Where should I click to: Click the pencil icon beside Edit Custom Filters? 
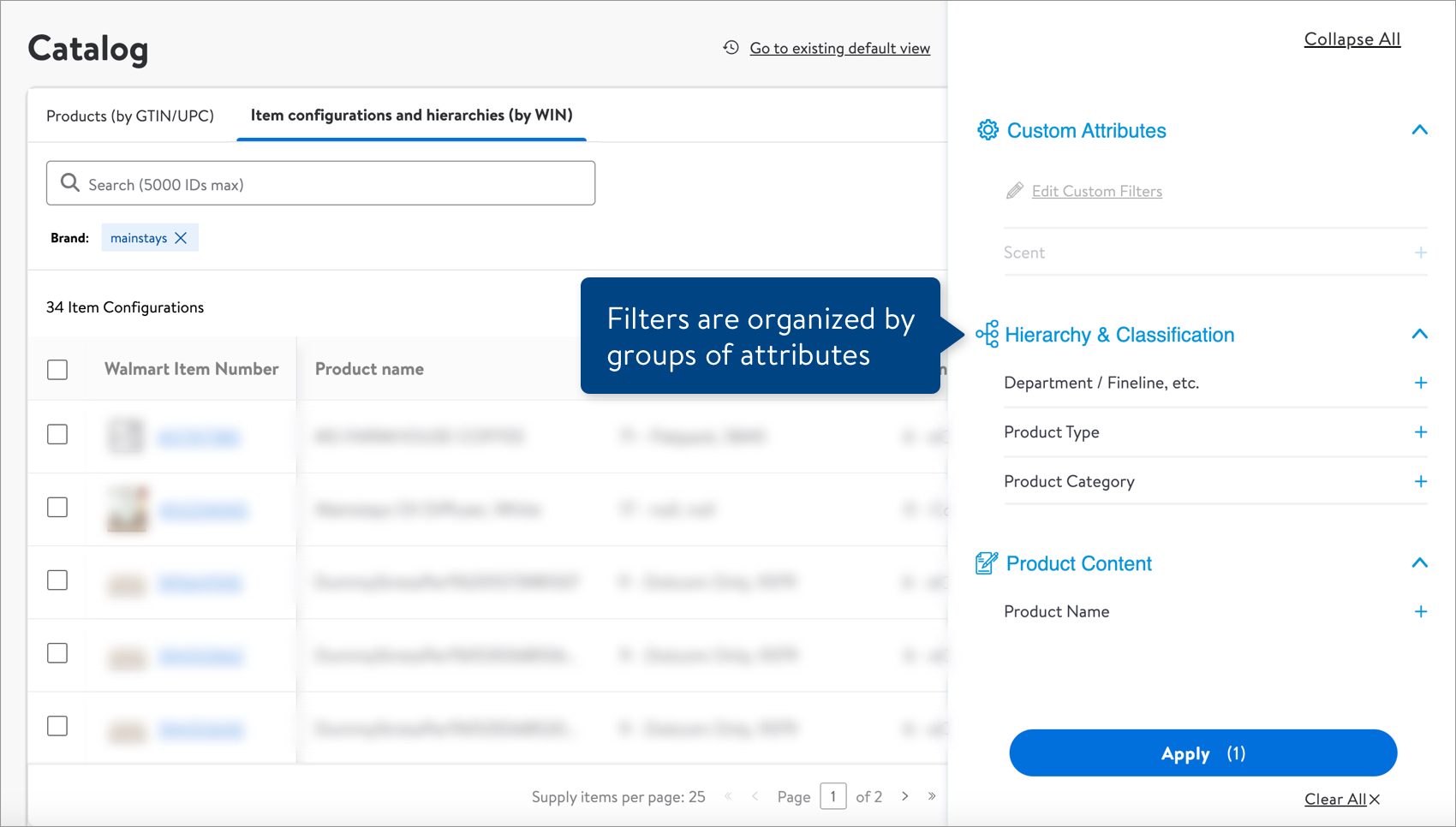[1016, 191]
